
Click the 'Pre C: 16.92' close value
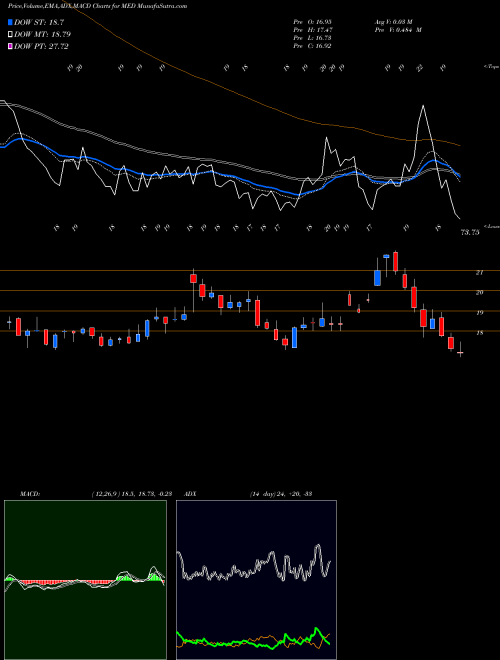[x=313, y=46]
